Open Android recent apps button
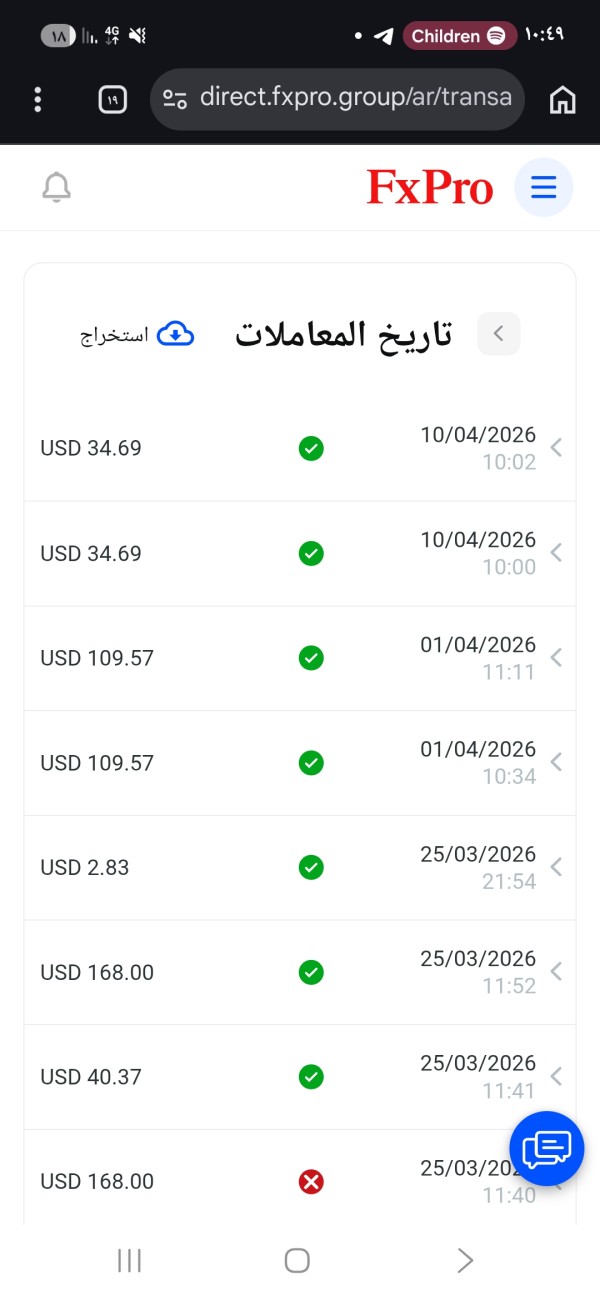 129,1261
